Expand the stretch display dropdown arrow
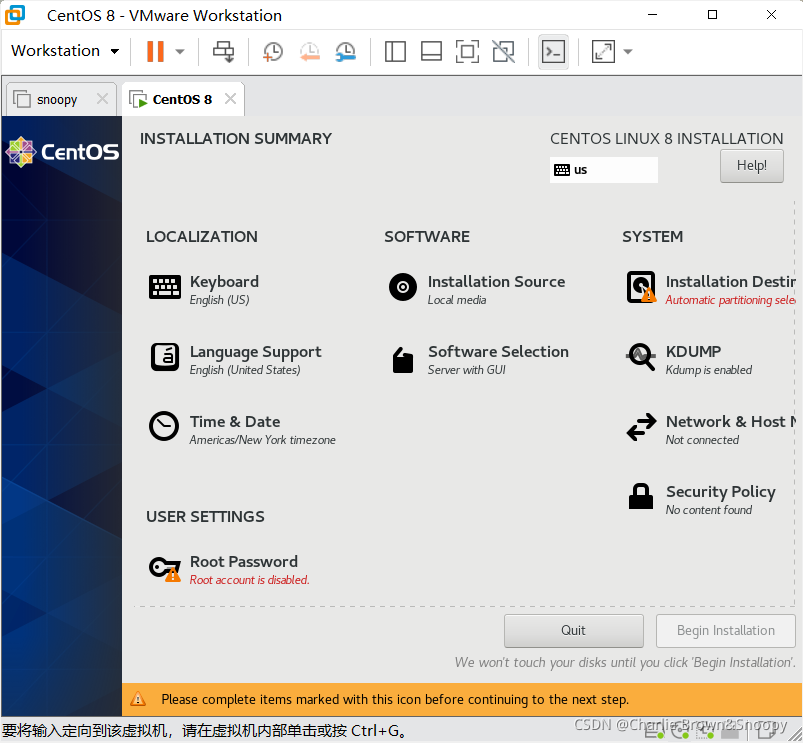Viewport: 803px width, 743px height. pos(628,52)
